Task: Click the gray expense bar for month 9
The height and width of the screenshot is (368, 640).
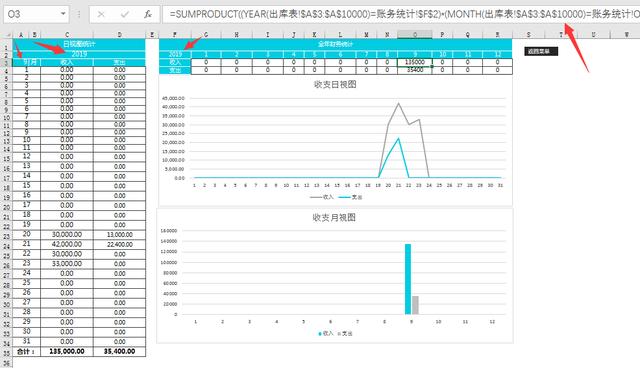Action: (x=415, y=305)
